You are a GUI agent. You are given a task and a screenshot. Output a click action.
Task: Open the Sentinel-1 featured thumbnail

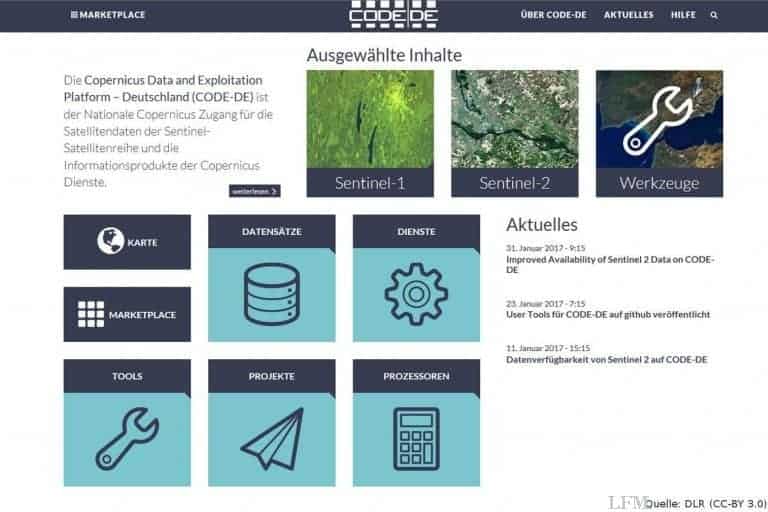[x=369, y=133]
